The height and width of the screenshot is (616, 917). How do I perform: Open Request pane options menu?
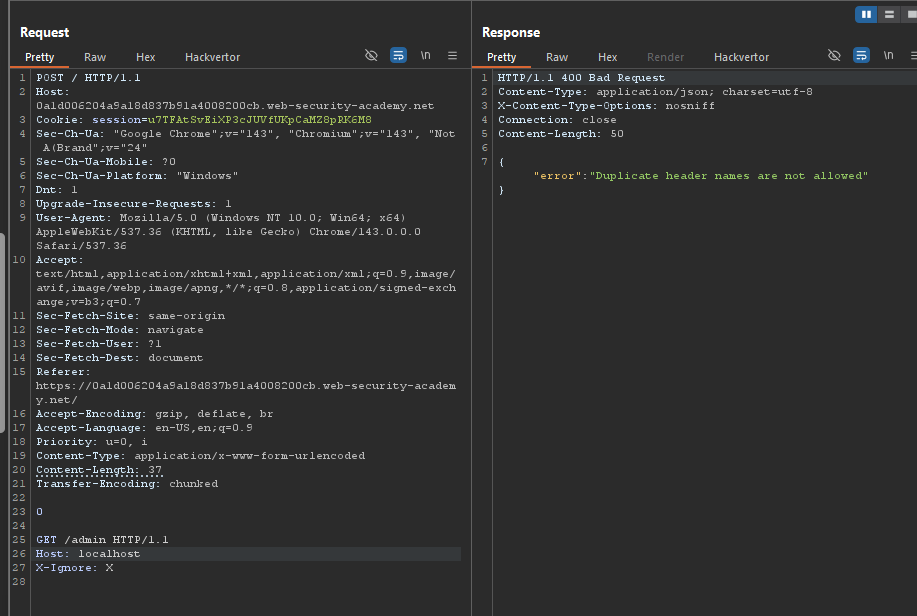click(453, 56)
